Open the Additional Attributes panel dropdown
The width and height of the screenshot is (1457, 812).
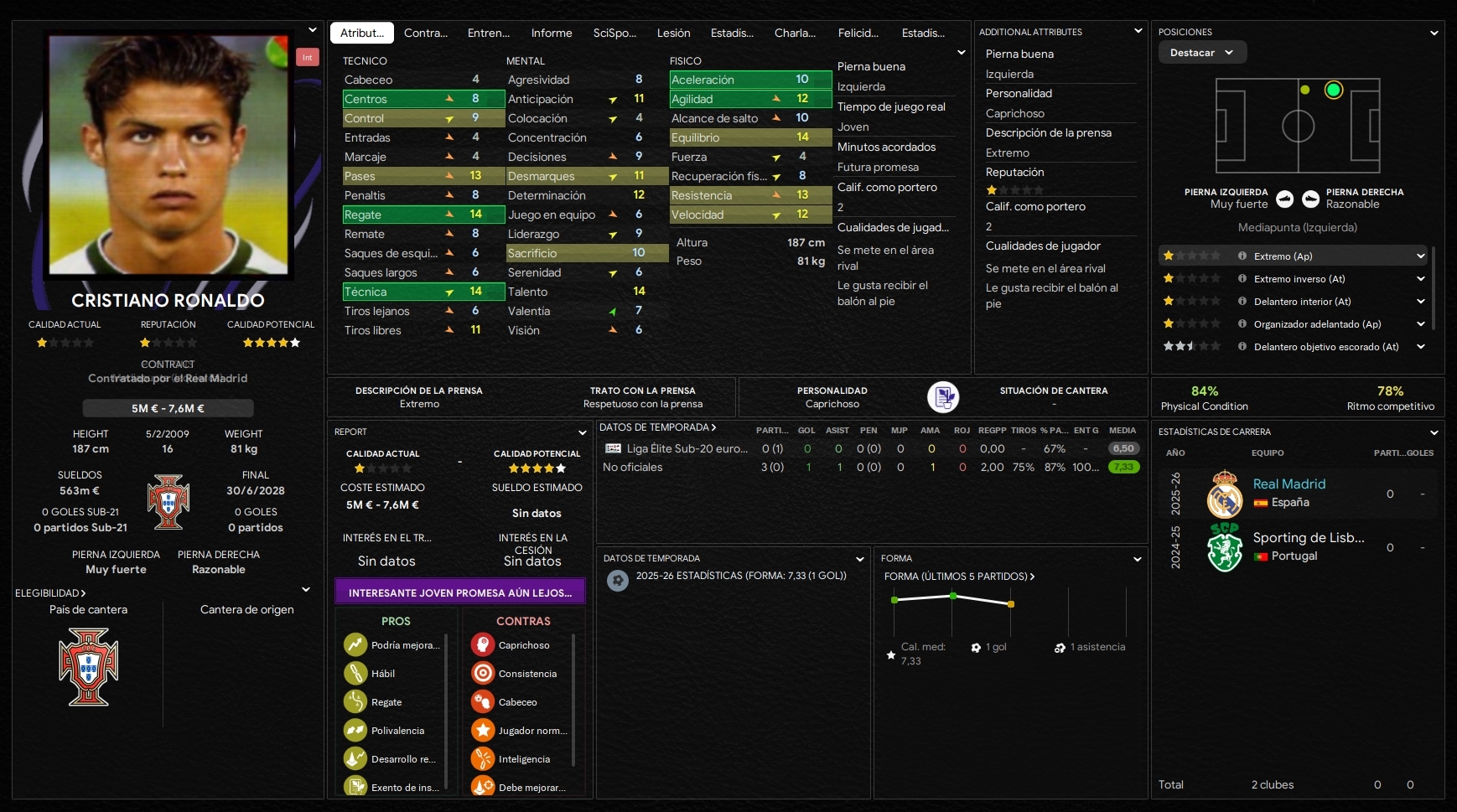point(1138,31)
